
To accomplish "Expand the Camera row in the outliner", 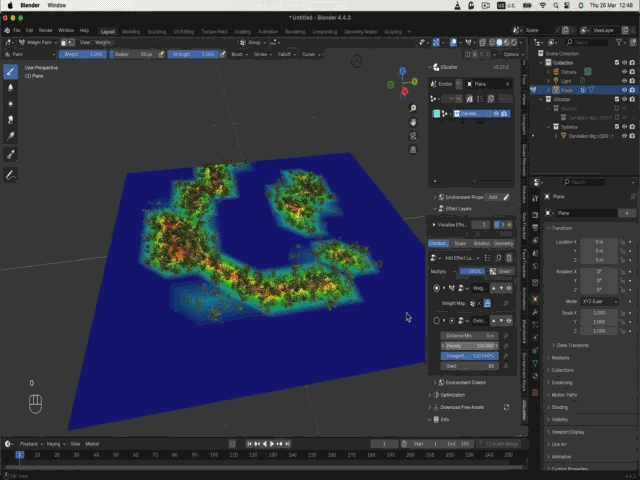I will [x=549, y=72].
